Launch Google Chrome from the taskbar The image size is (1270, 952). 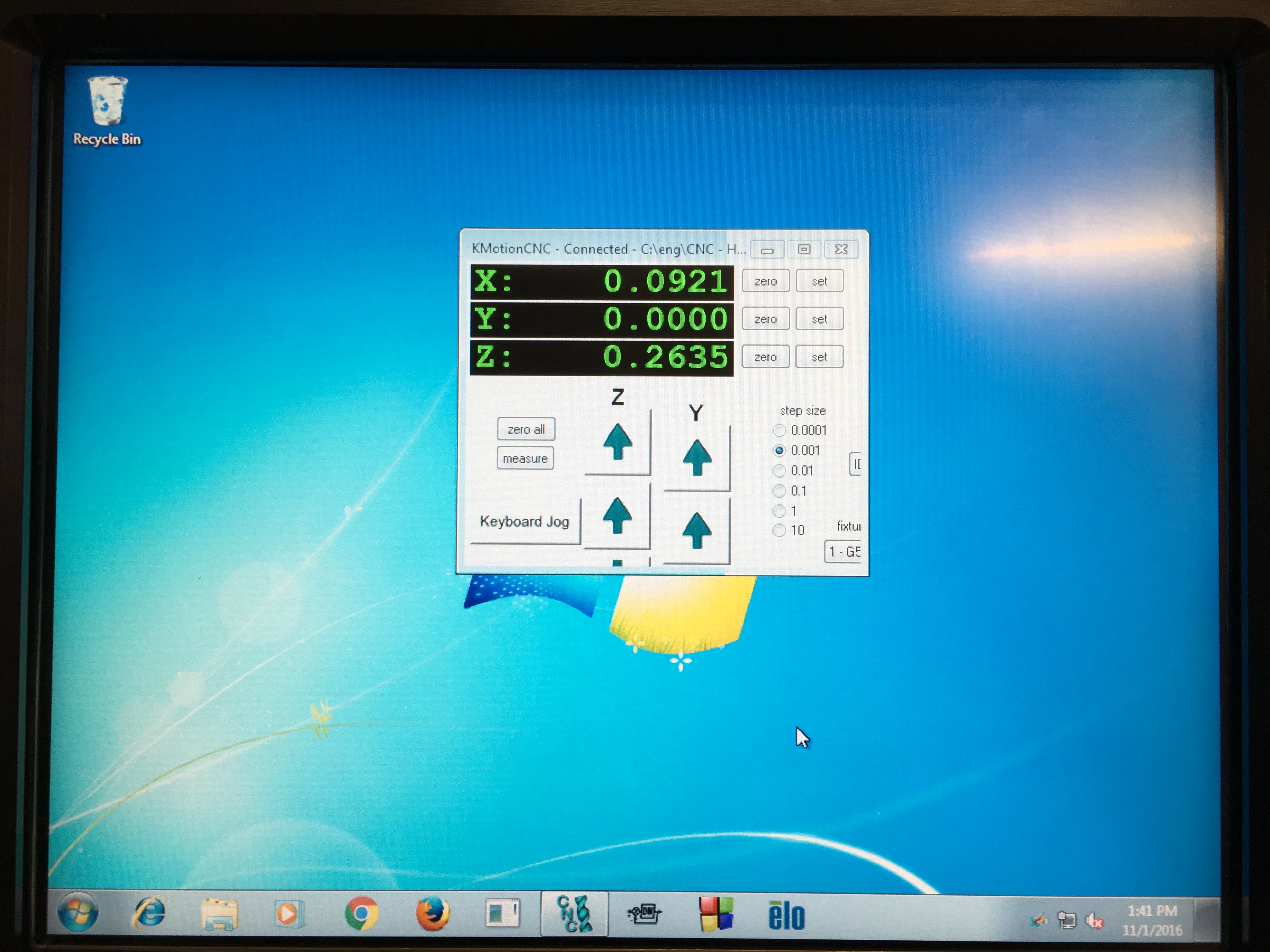(x=362, y=914)
